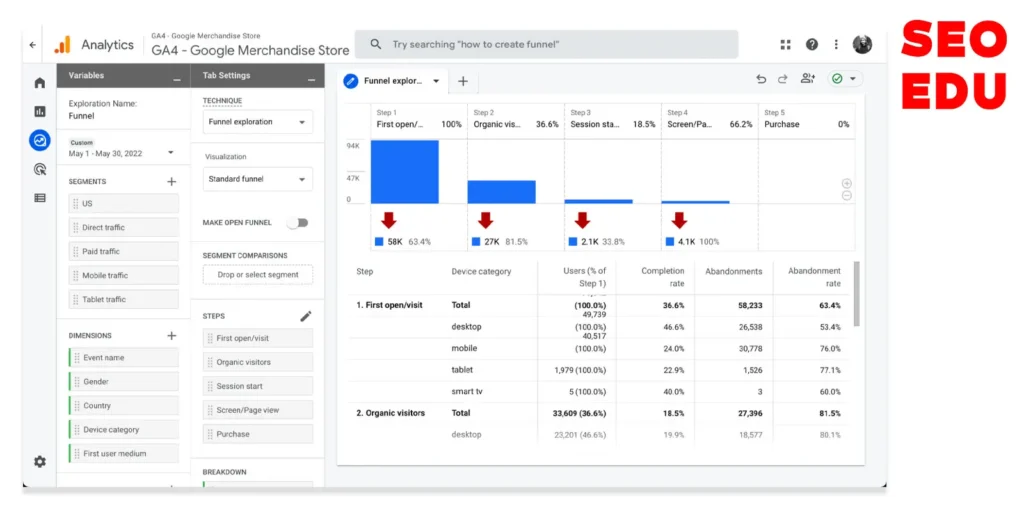Viewport: 1024px width, 512px height.
Task: Click the Home icon in left navigation
Action: pyautogui.click(x=40, y=83)
